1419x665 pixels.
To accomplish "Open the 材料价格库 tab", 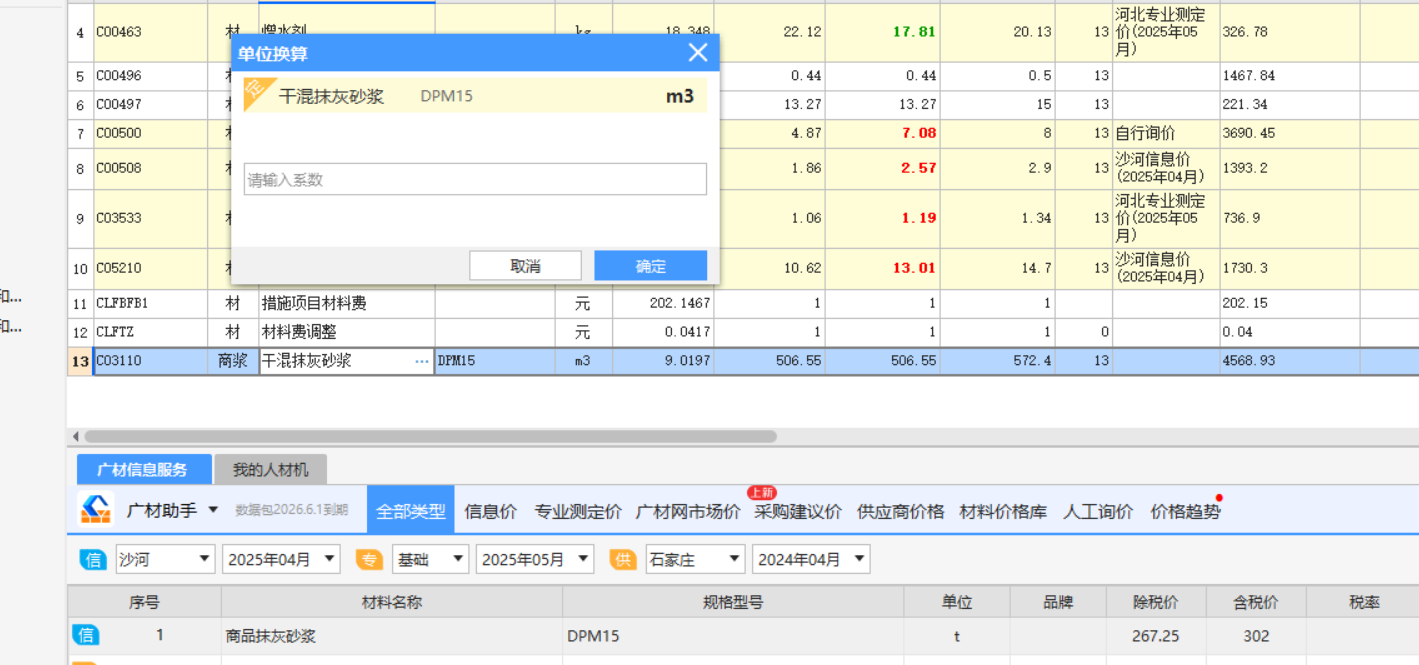I will (x=1003, y=511).
